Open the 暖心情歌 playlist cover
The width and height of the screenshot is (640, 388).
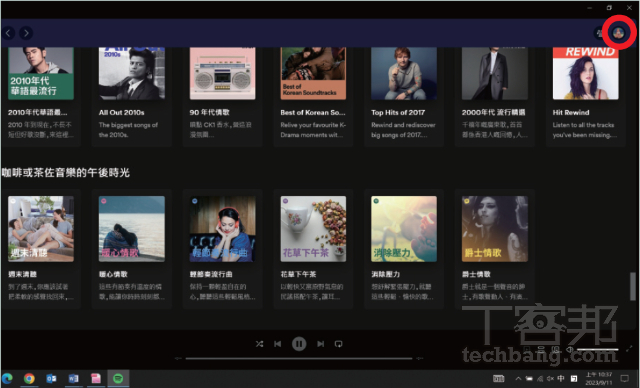(x=132, y=228)
